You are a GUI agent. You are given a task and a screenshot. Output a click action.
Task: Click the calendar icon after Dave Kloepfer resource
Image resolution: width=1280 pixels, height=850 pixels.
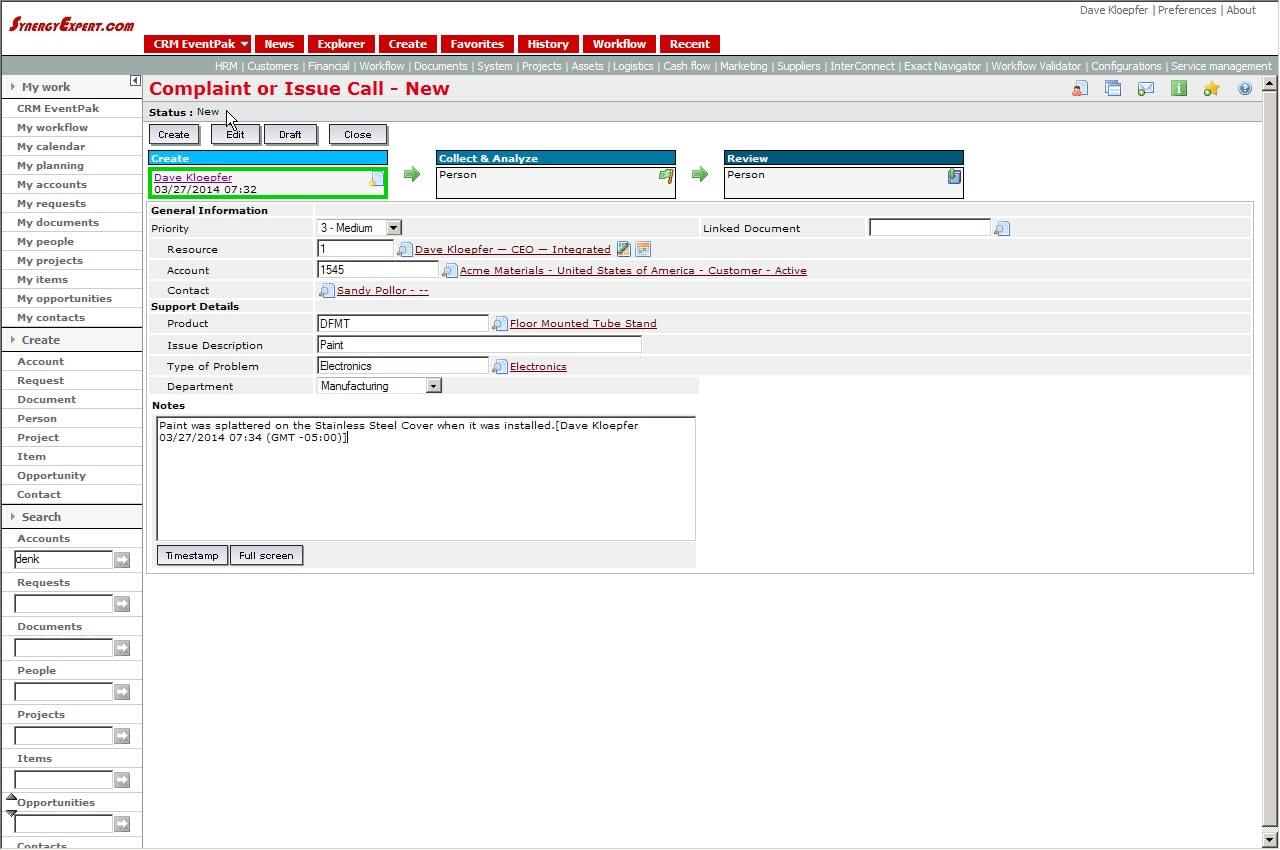[643, 249]
